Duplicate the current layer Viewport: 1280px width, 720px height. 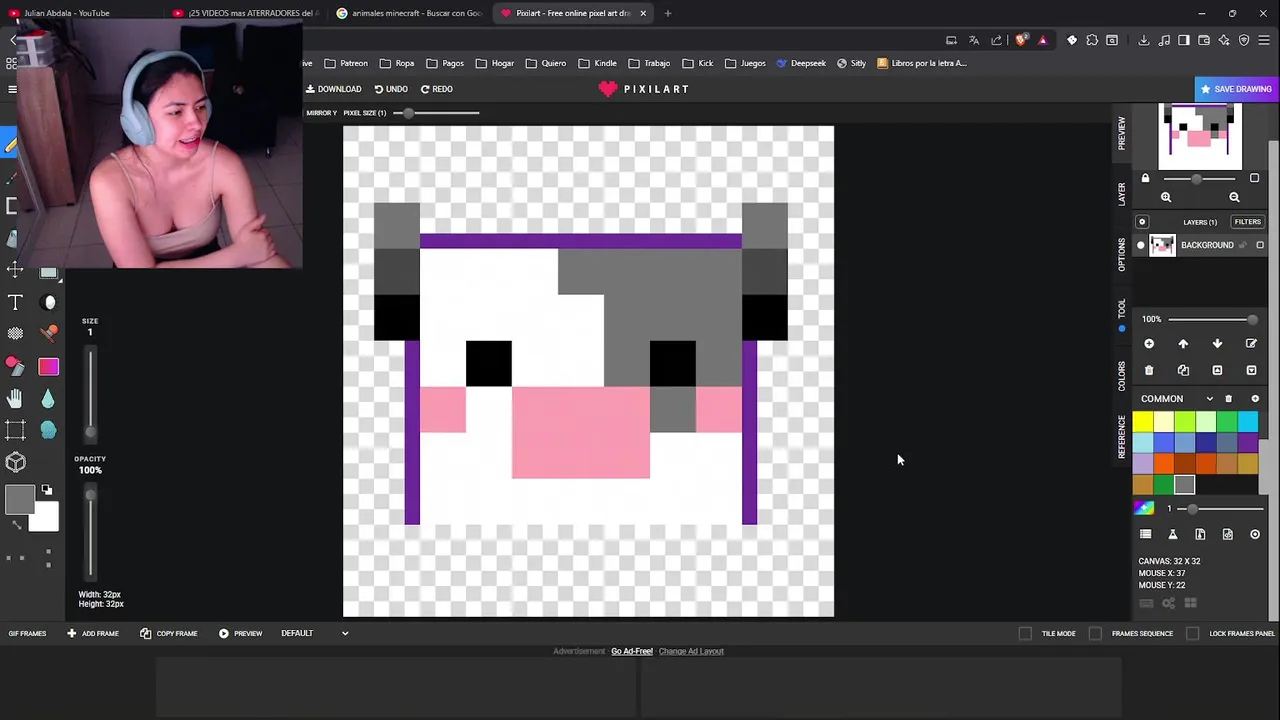[x=1183, y=371]
